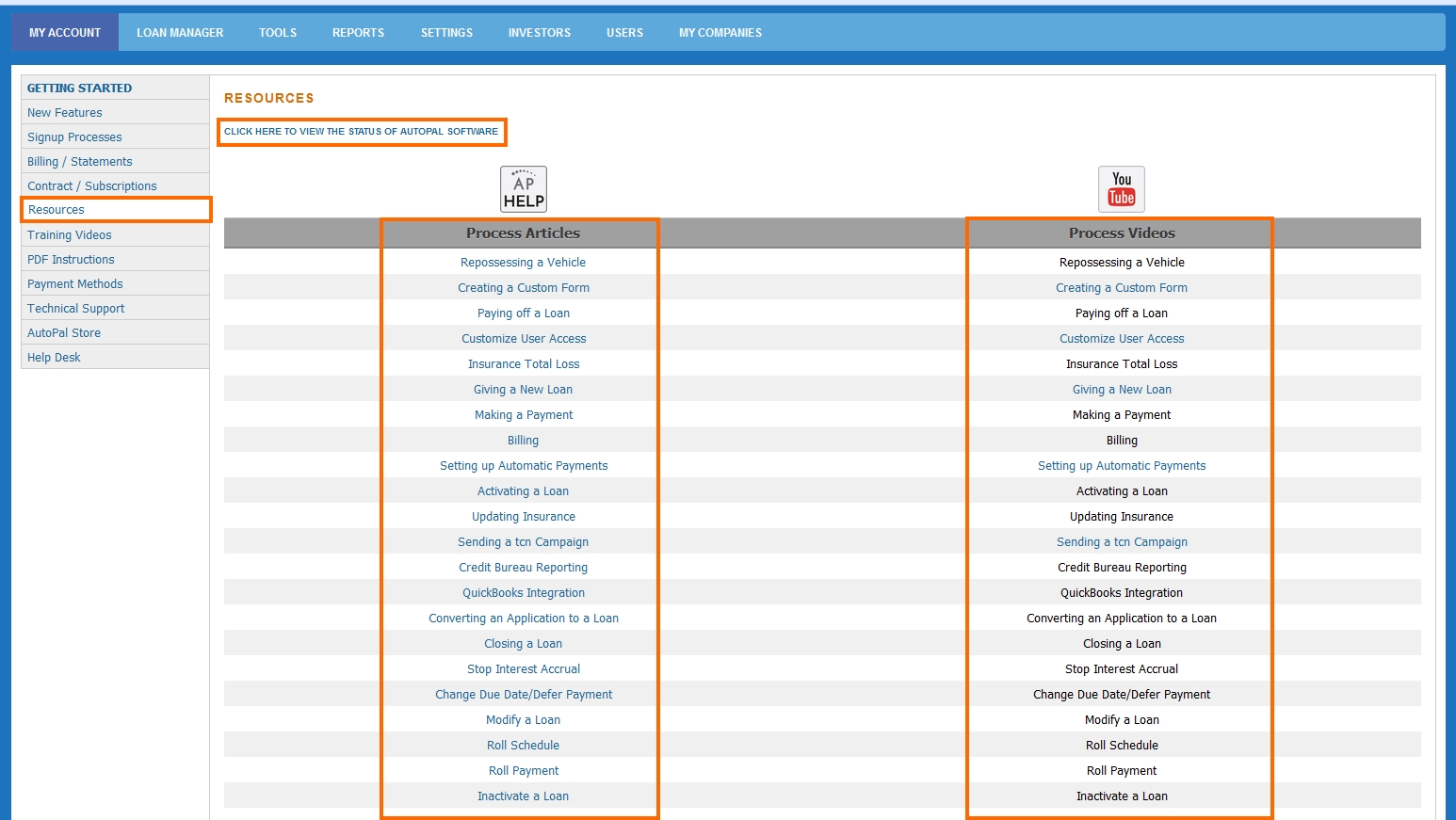Open Giving a New Loan article
The width and height of the screenshot is (1456, 820).
tap(523, 390)
